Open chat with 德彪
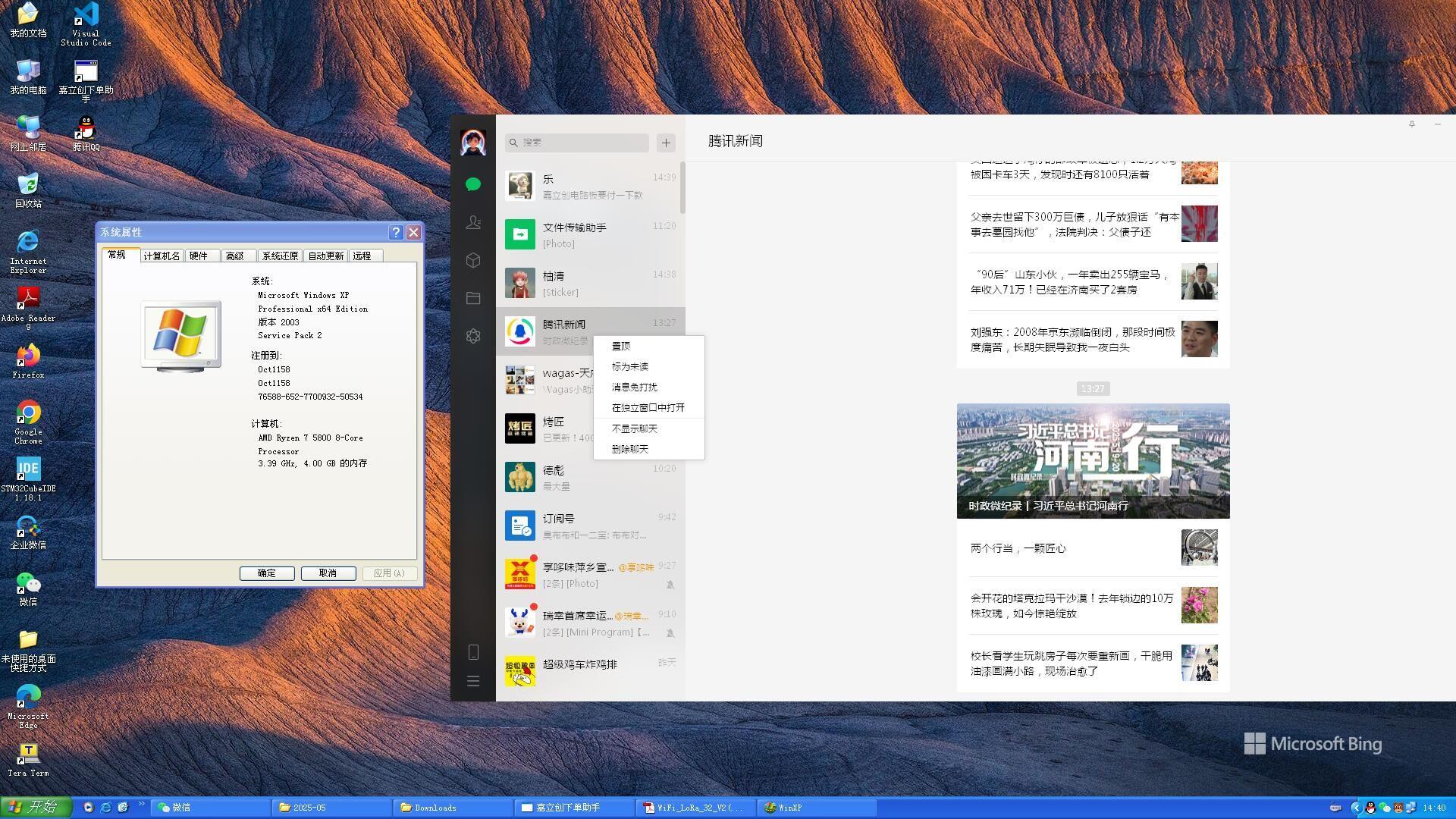The image size is (1456, 819). [x=590, y=477]
